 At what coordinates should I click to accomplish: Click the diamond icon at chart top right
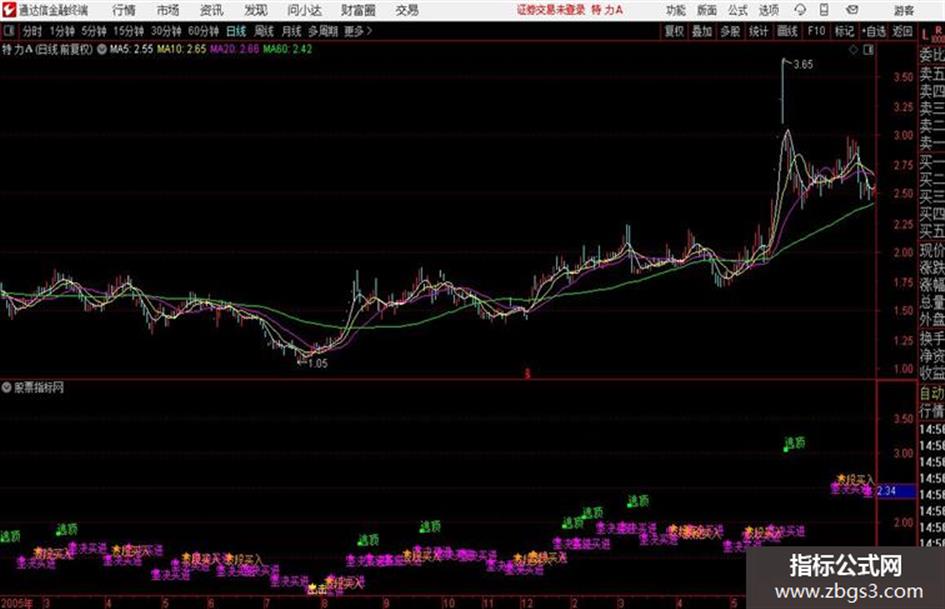(x=853, y=50)
